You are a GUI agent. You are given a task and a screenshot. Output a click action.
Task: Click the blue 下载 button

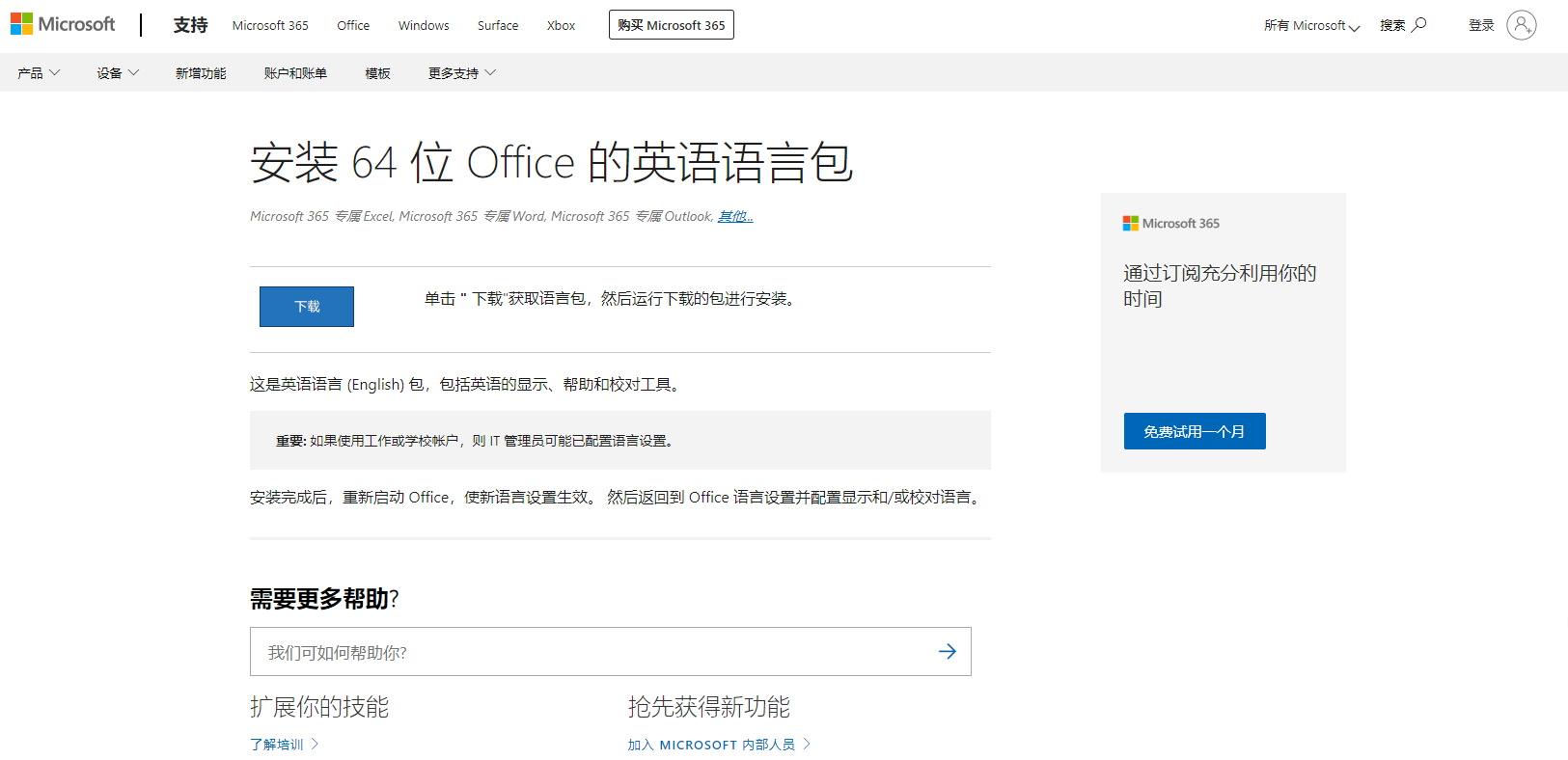click(x=307, y=307)
